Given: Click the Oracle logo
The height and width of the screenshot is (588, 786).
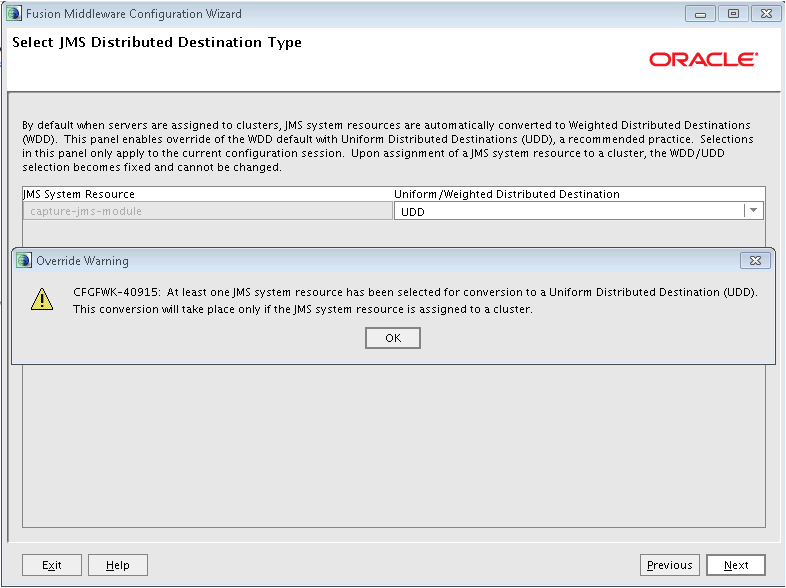Looking at the screenshot, I should tap(703, 59).
